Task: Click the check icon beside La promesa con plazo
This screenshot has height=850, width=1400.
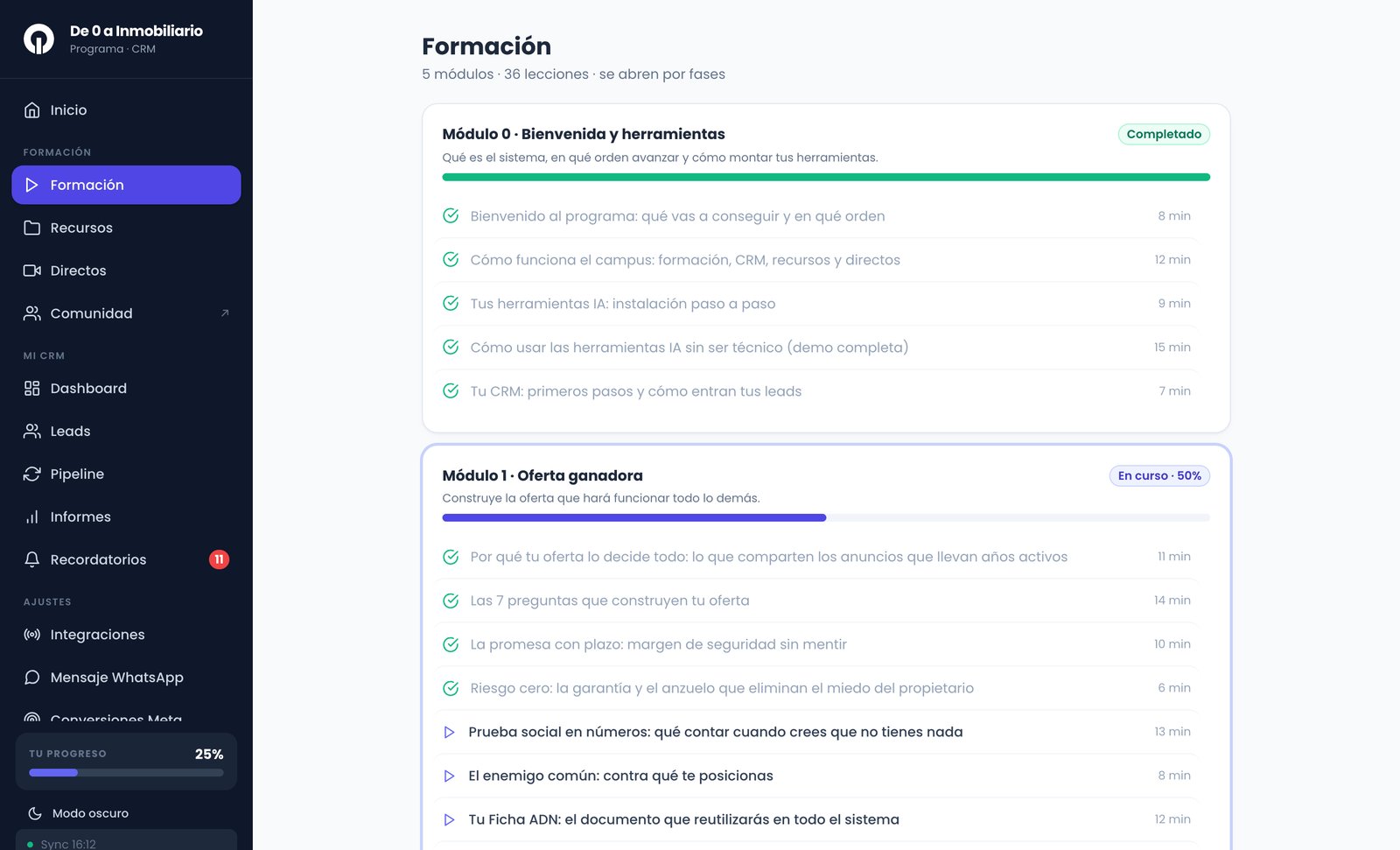Action: click(451, 644)
